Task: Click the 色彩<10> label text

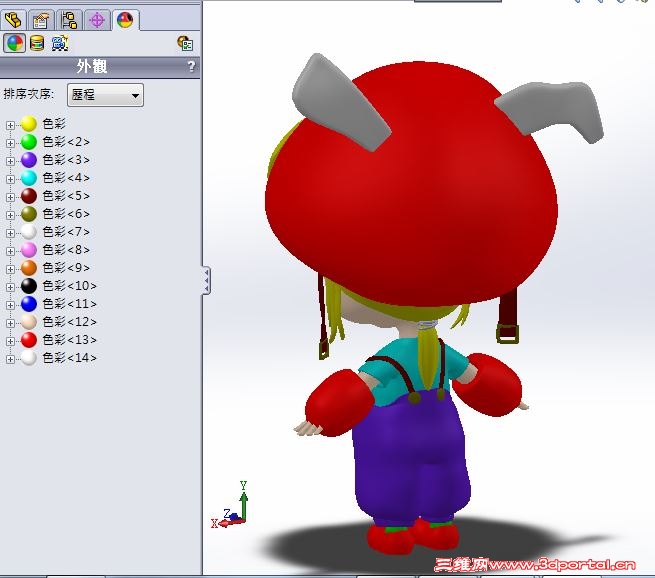Action: [69, 286]
